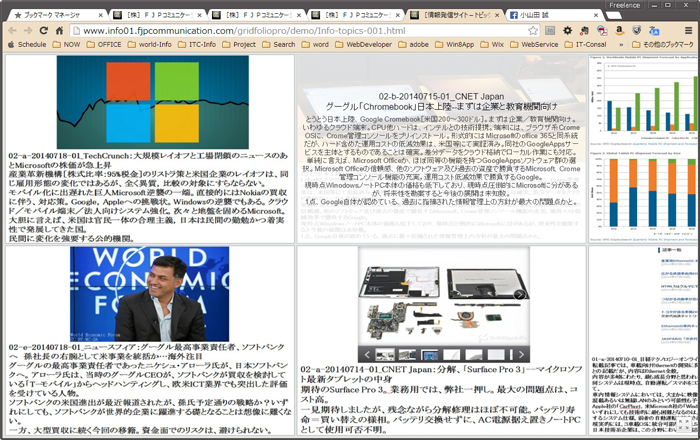
Task: Open the Win8App bookmark folder
Action: 454,44
